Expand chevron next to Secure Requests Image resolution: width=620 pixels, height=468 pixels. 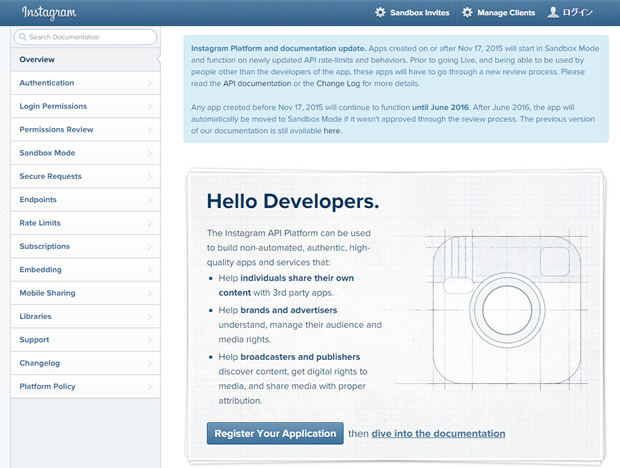point(150,176)
